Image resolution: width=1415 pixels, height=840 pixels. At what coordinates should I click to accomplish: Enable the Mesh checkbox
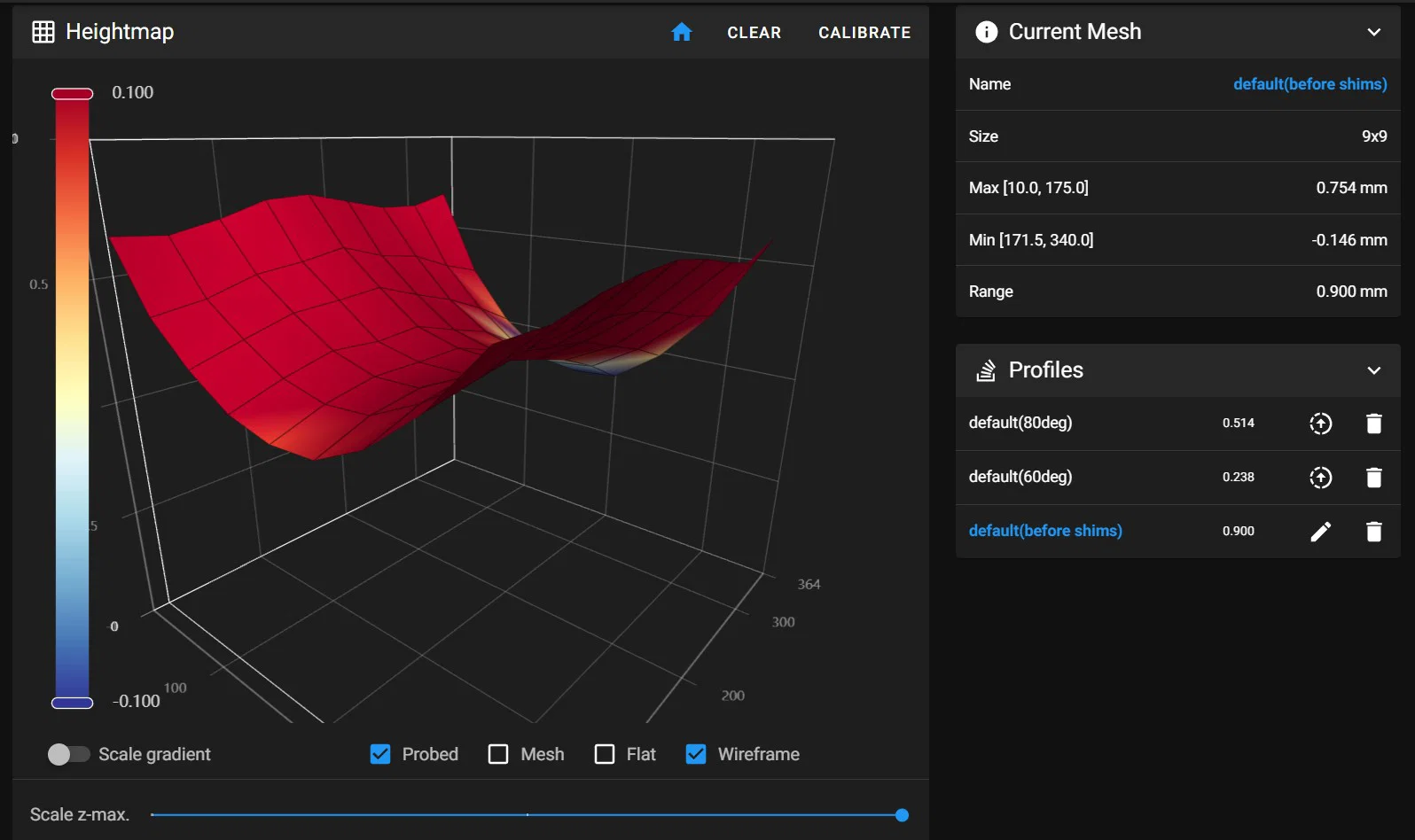(x=498, y=754)
